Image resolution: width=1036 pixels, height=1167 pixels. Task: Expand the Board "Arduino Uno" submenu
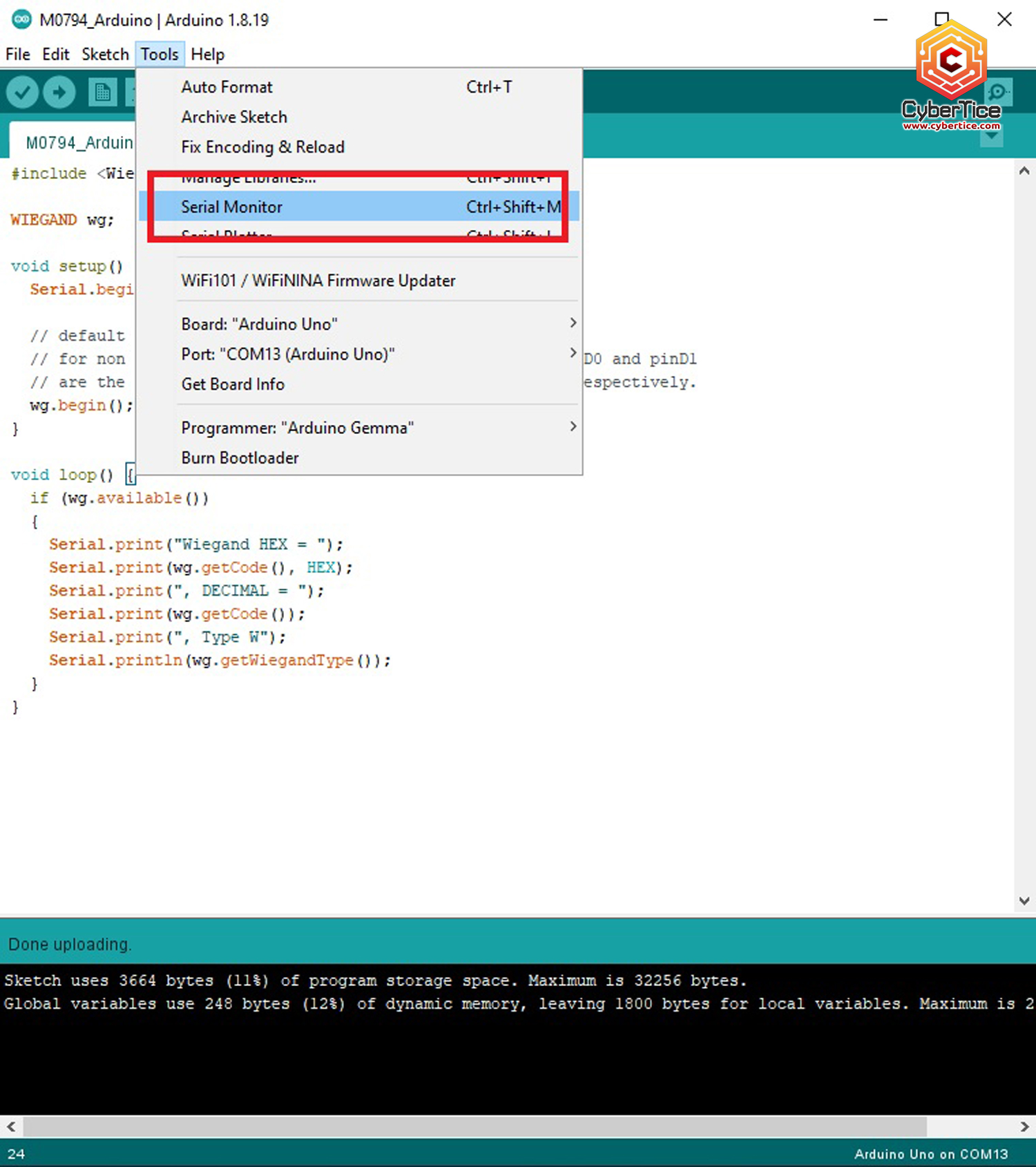click(358, 324)
